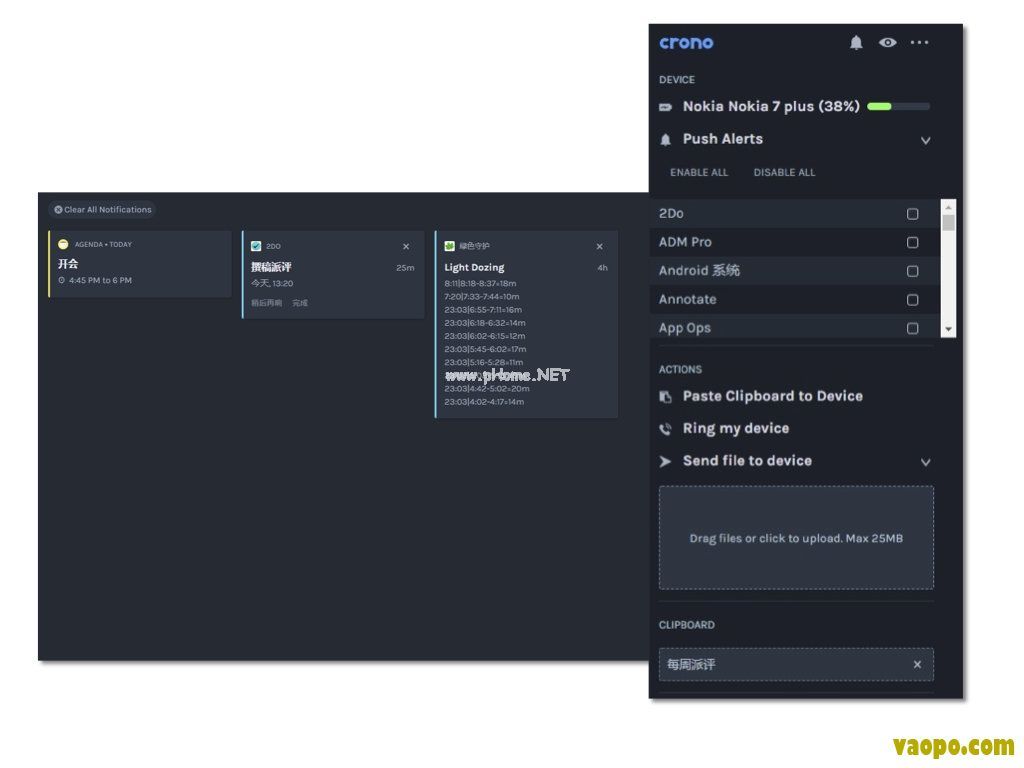Click the 2Do checkmark app icon
The width and height of the screenshot is (1024, 768).
tap(256, 246)
